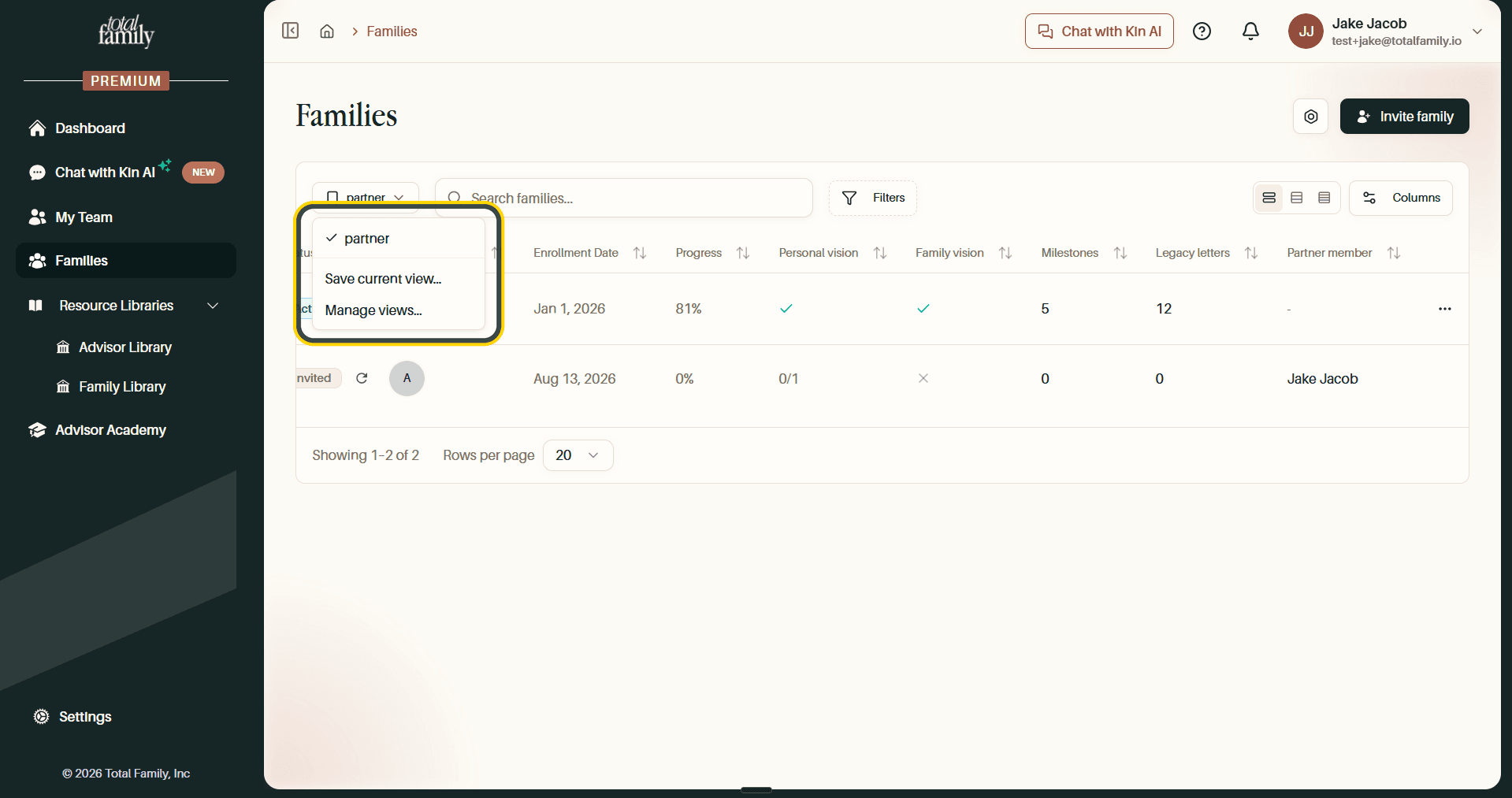Click the resend invite refresh icon
This screenshot has height=798, width=1512.
tap(362, 378)
